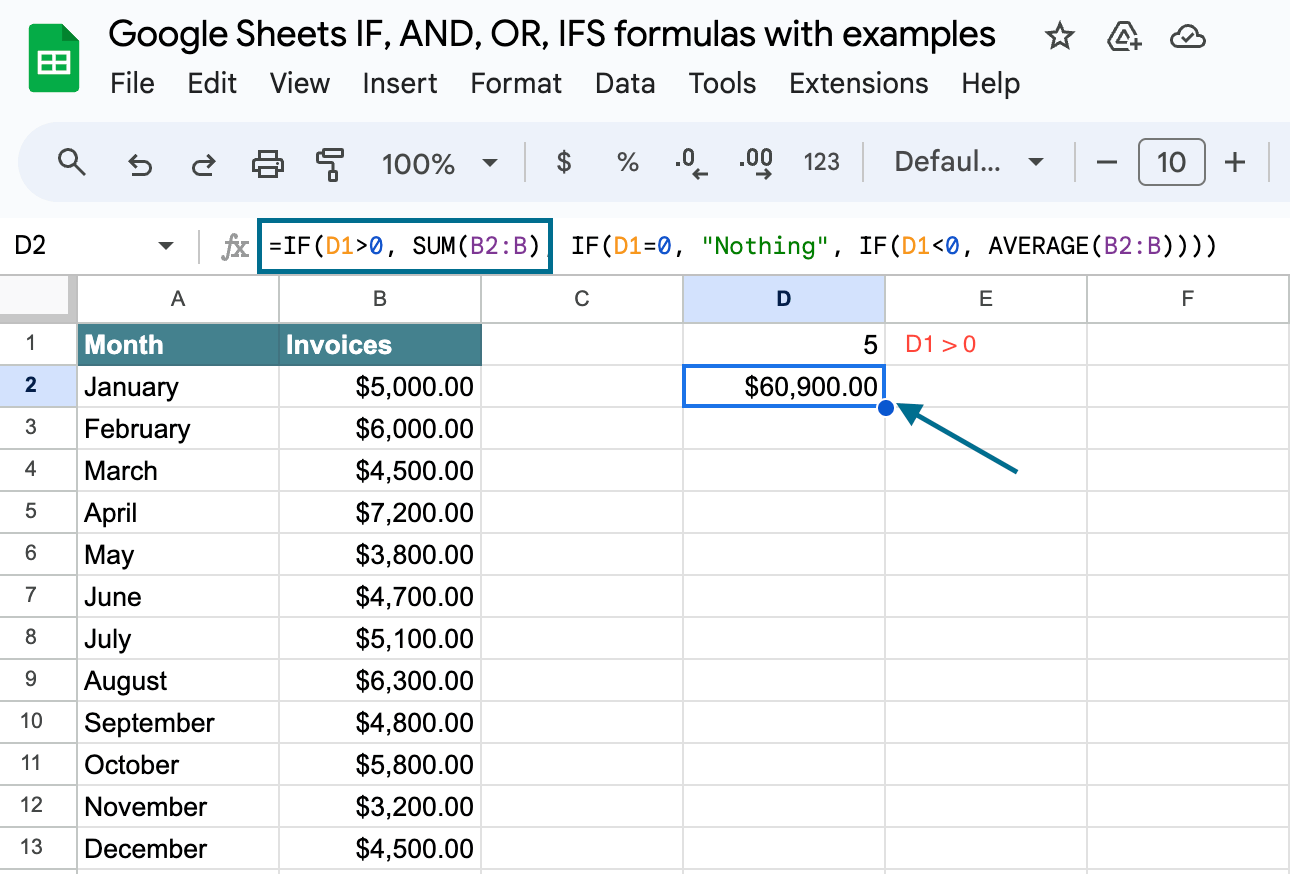The image size is (1290, 874).
Task: Select cell D2 showing $60,900.00
Action: click(784, 386)
